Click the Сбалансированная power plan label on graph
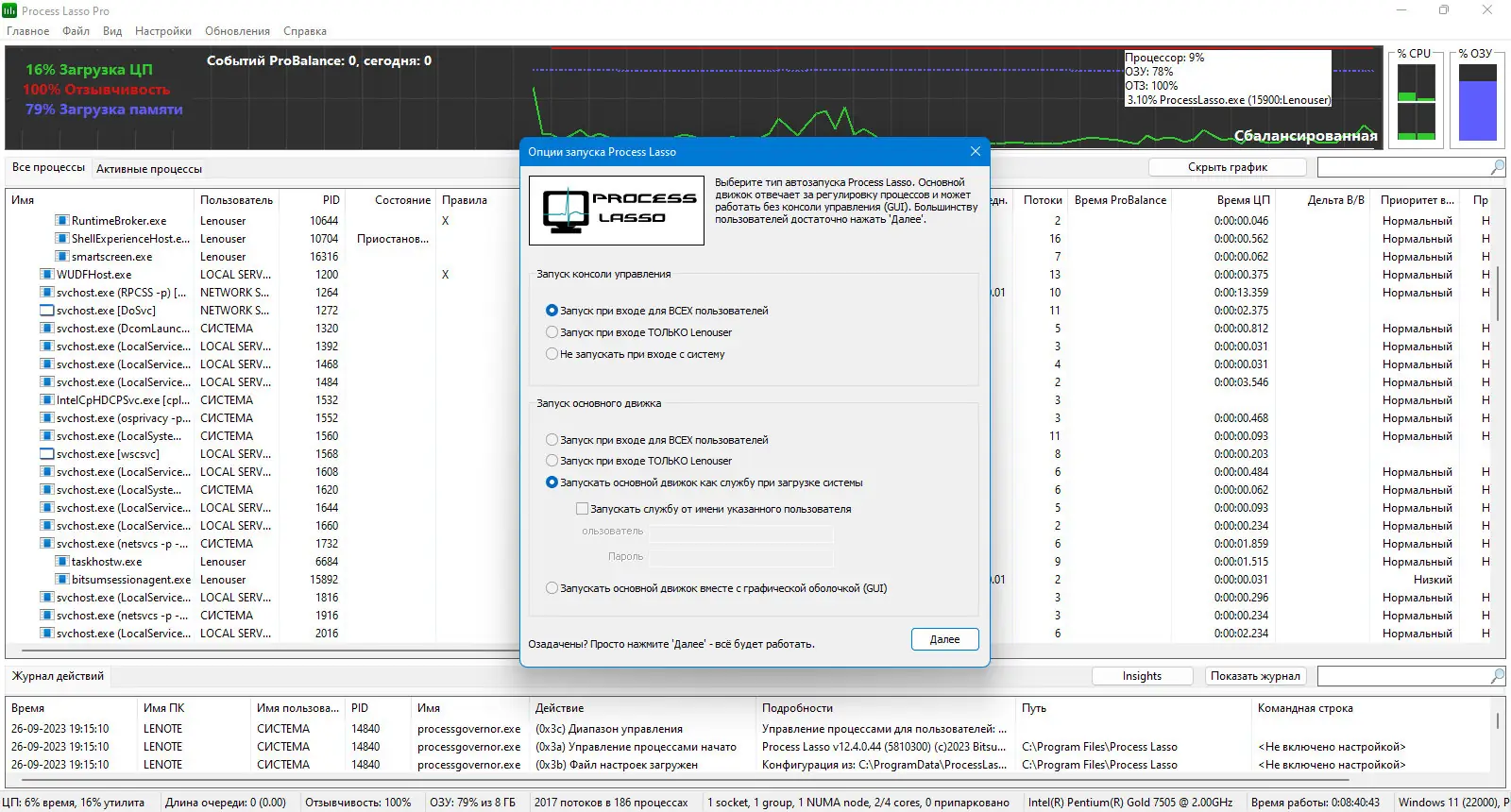Screen dimensions: 1511x812 pyautogui.click(x=1306, y=136)
